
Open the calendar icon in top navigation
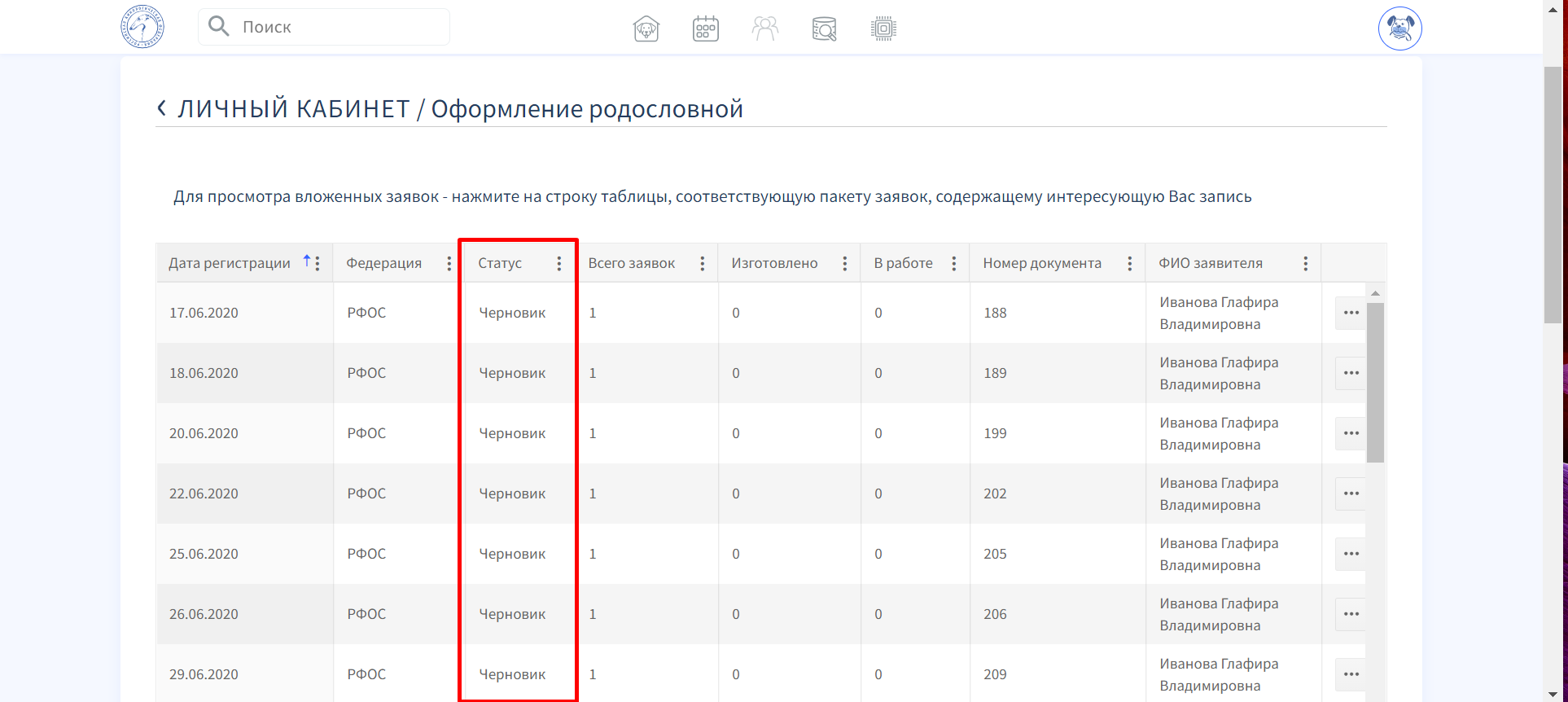pos(705,29)
